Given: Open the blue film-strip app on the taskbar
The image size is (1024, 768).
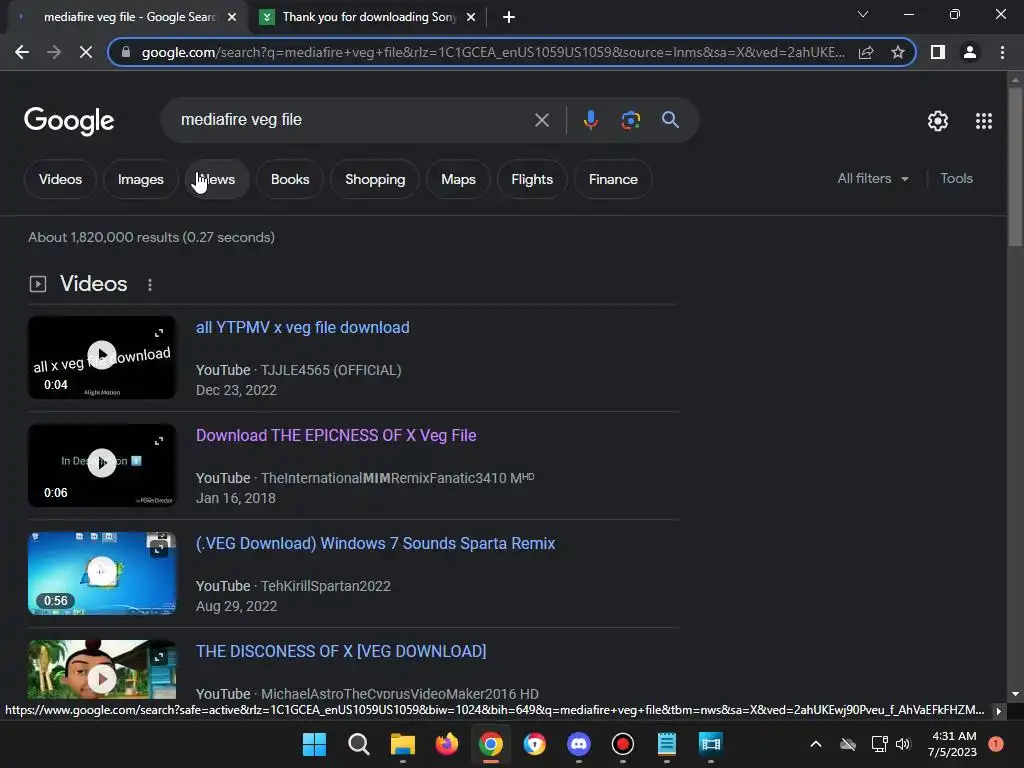Looking at the screenshot, I should point(710,744).
